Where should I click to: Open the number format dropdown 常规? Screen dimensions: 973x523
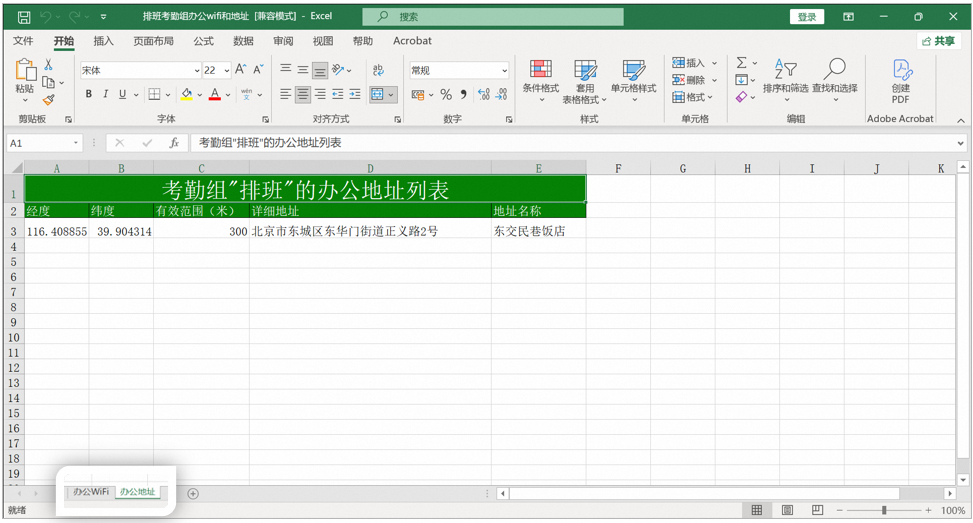(504, 71)
